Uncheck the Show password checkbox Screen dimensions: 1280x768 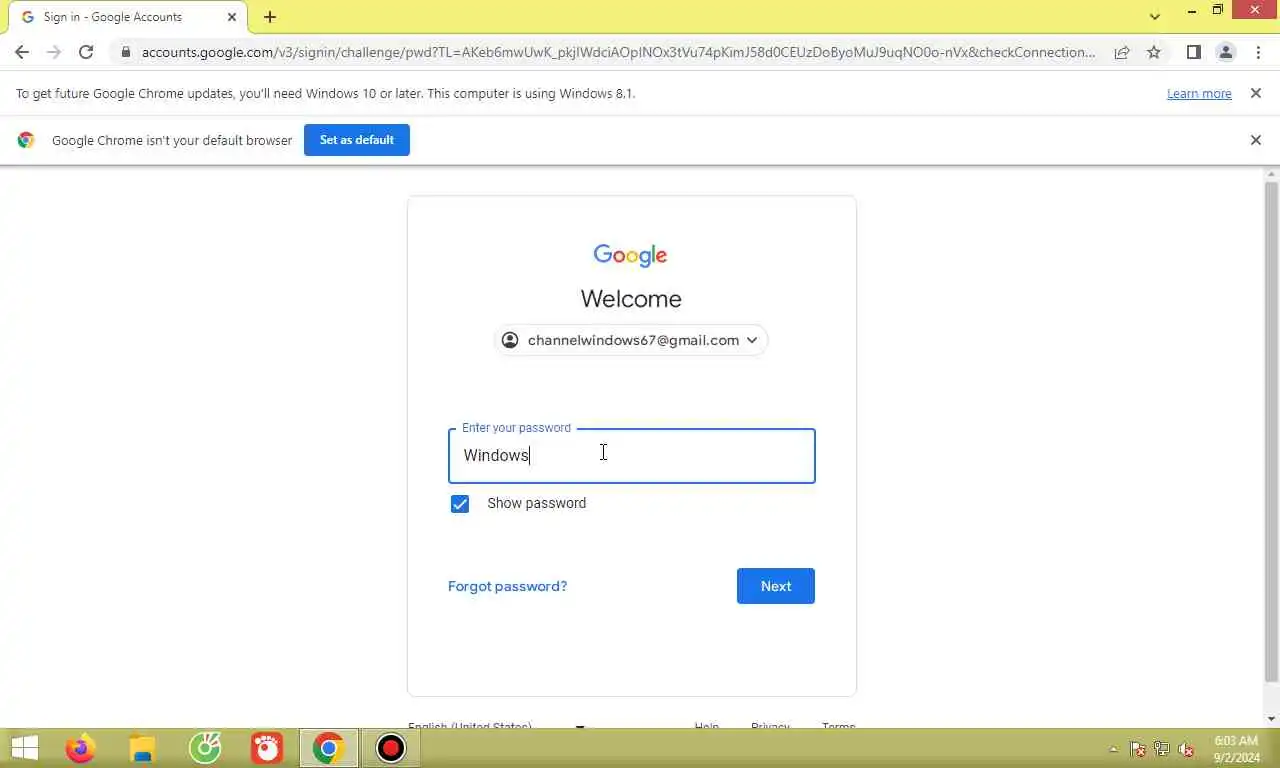pyautogui.click(x=460, y=504)
